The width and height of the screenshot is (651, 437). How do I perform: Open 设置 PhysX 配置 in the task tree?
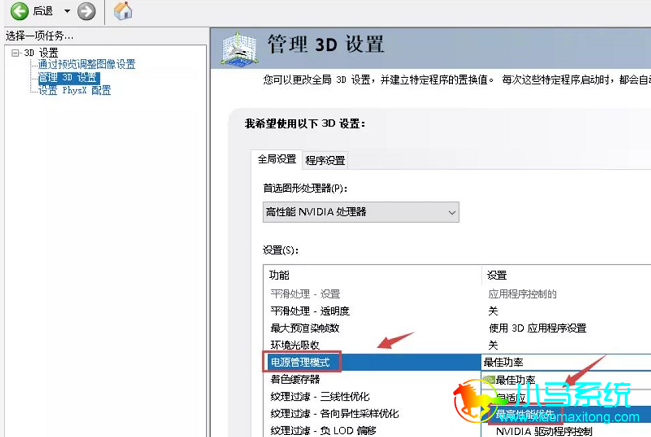coord(75,90)
